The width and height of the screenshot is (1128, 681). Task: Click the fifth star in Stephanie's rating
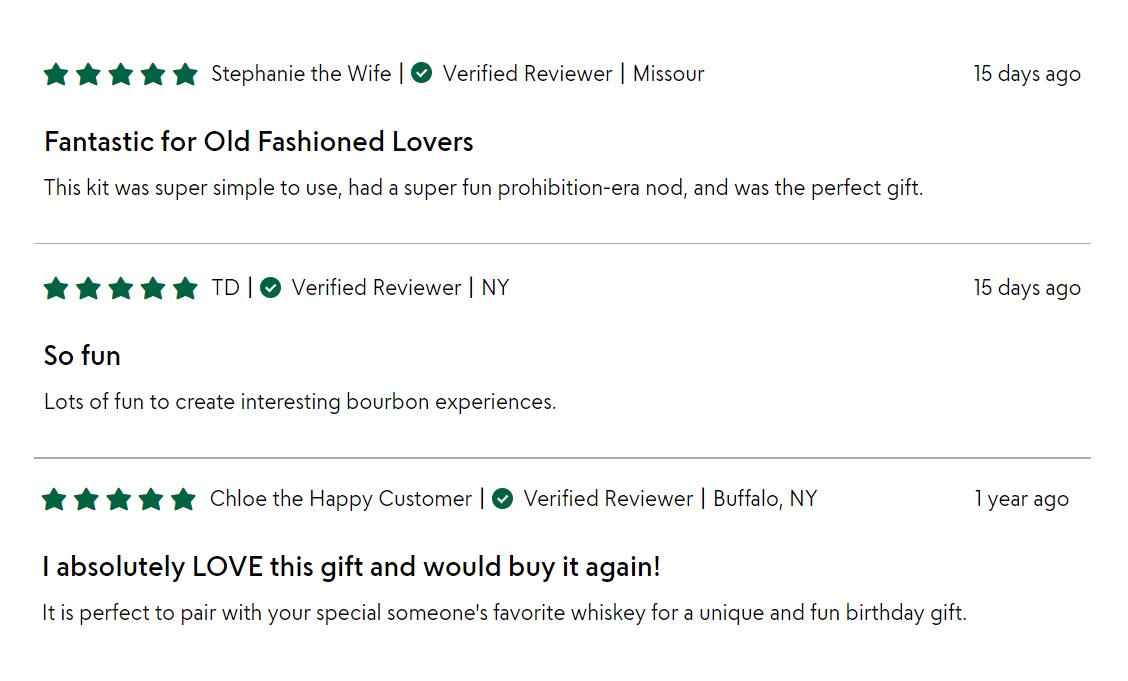[186, 73]
